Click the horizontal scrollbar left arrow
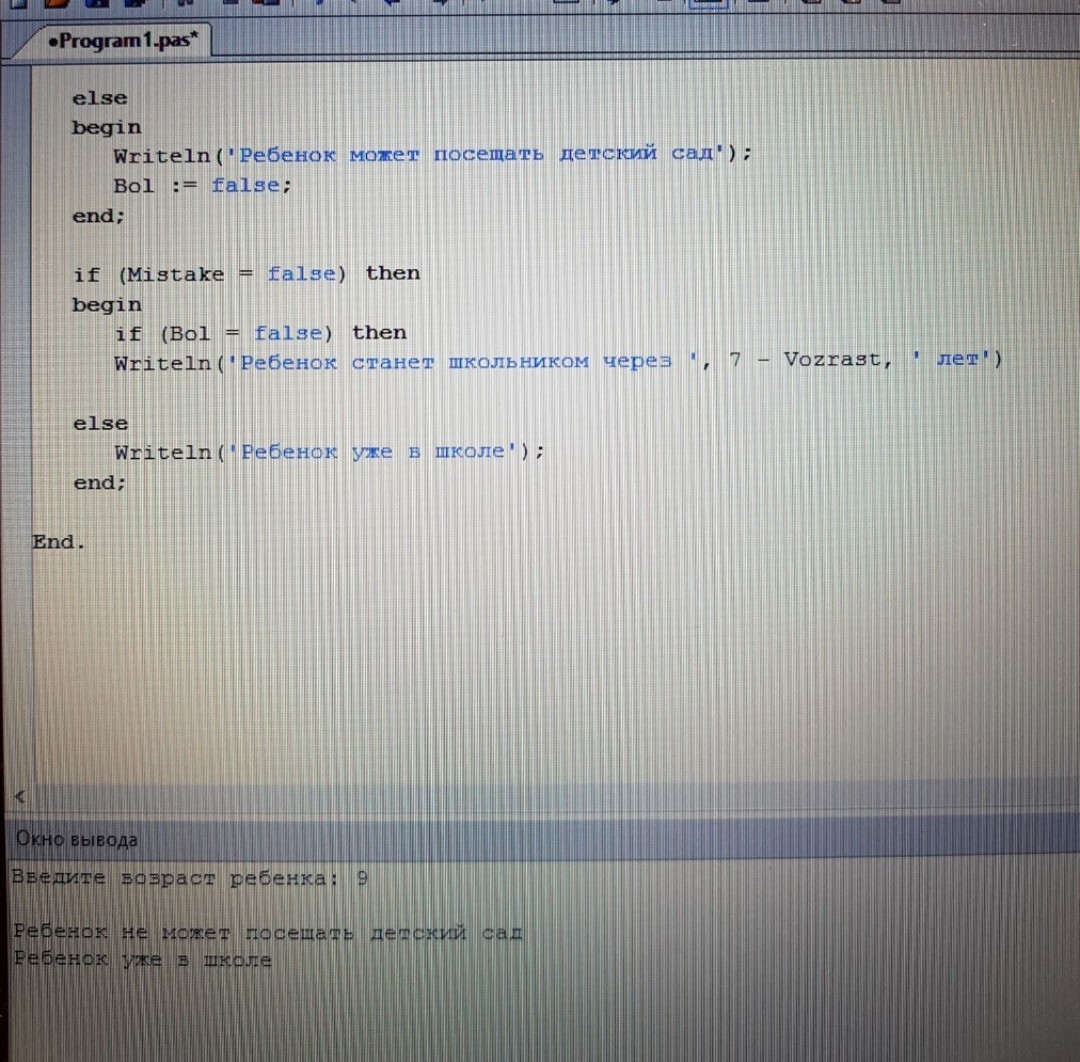Viewport: 1080px width, 1062px height. tap(18, 797)
